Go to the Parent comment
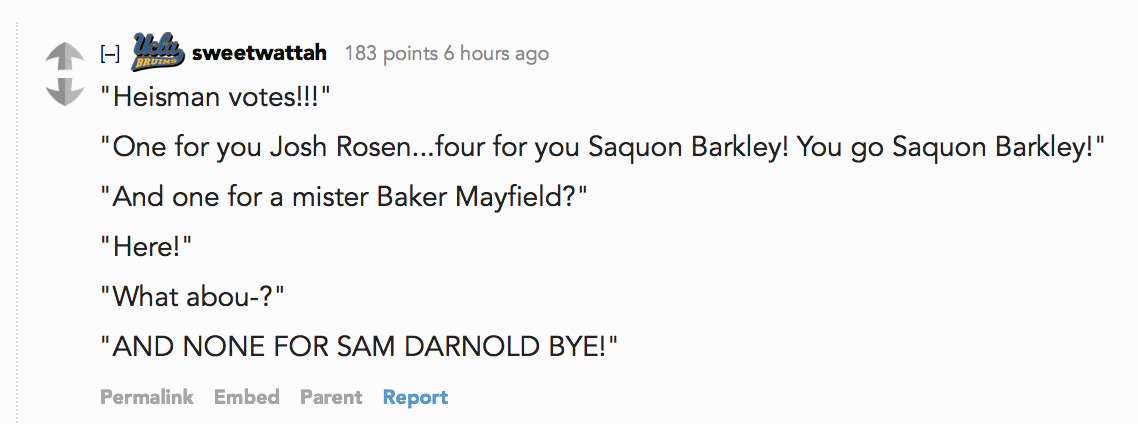The image size is (1138, 424). 331,397
